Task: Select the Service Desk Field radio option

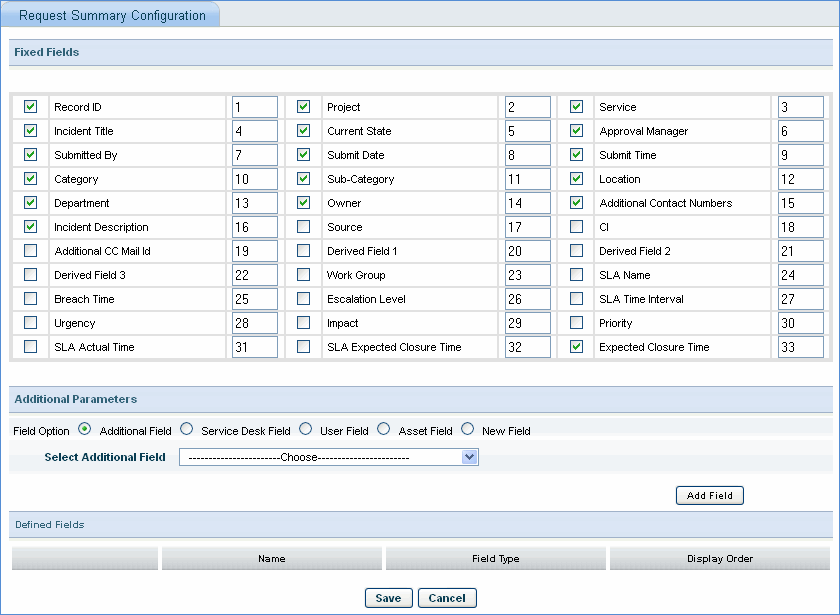Action: point(187,430)
